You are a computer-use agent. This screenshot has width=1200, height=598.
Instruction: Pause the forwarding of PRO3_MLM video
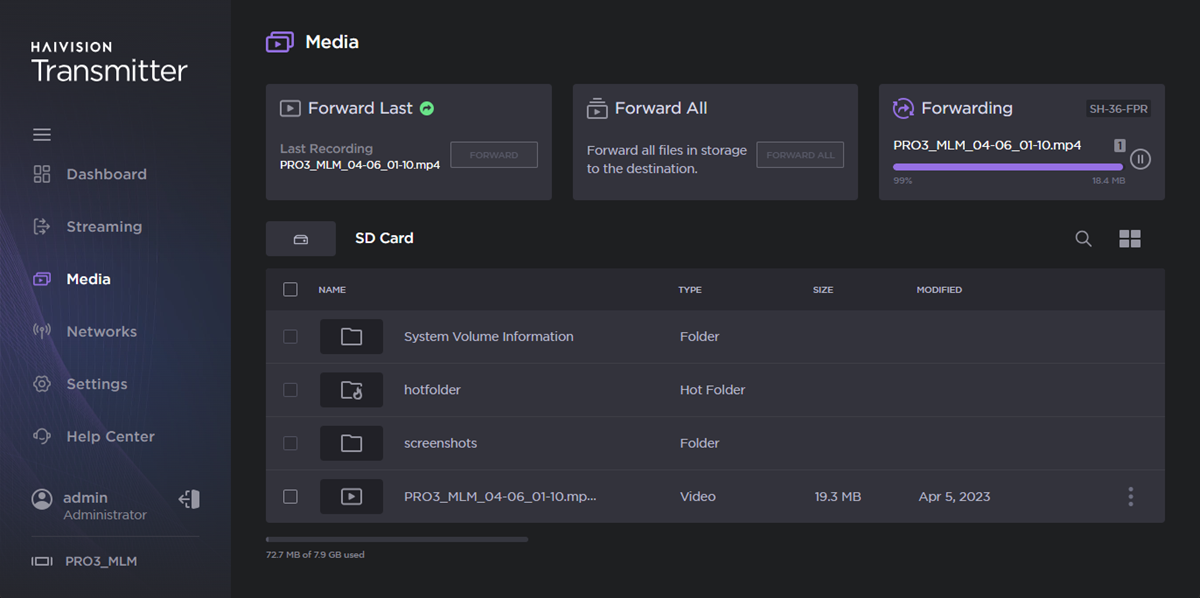tap(1140, 158)
